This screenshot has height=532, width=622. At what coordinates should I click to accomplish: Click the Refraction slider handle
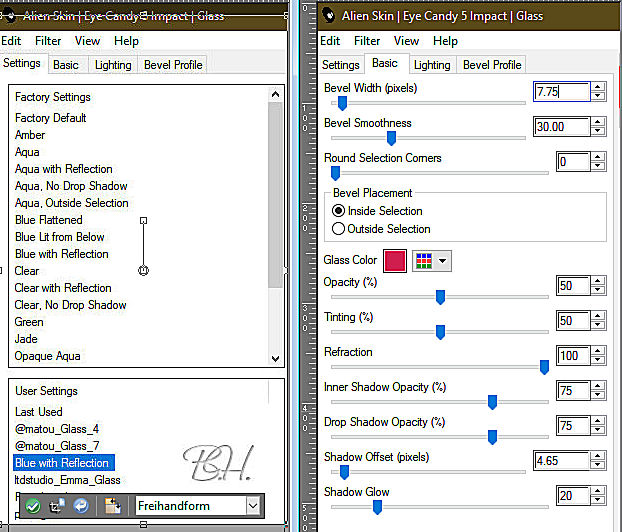pyautogui.click(x=544, y=367)
